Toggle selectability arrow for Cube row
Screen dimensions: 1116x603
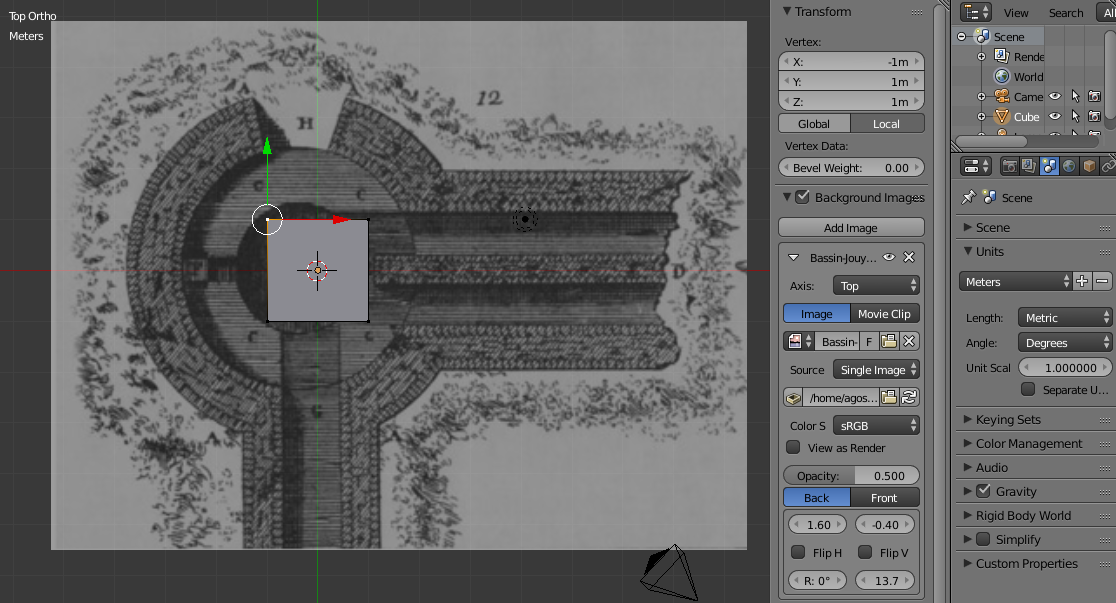click(1075, 116)
